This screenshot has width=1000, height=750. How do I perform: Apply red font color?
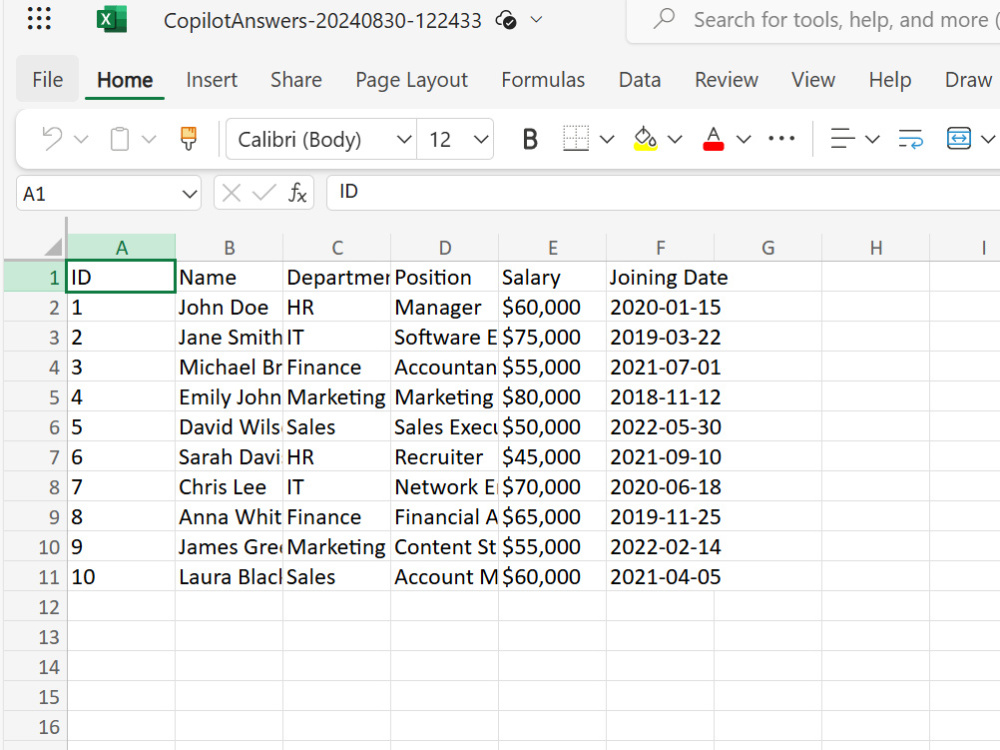pyautogui.click(x=713, y=138)
